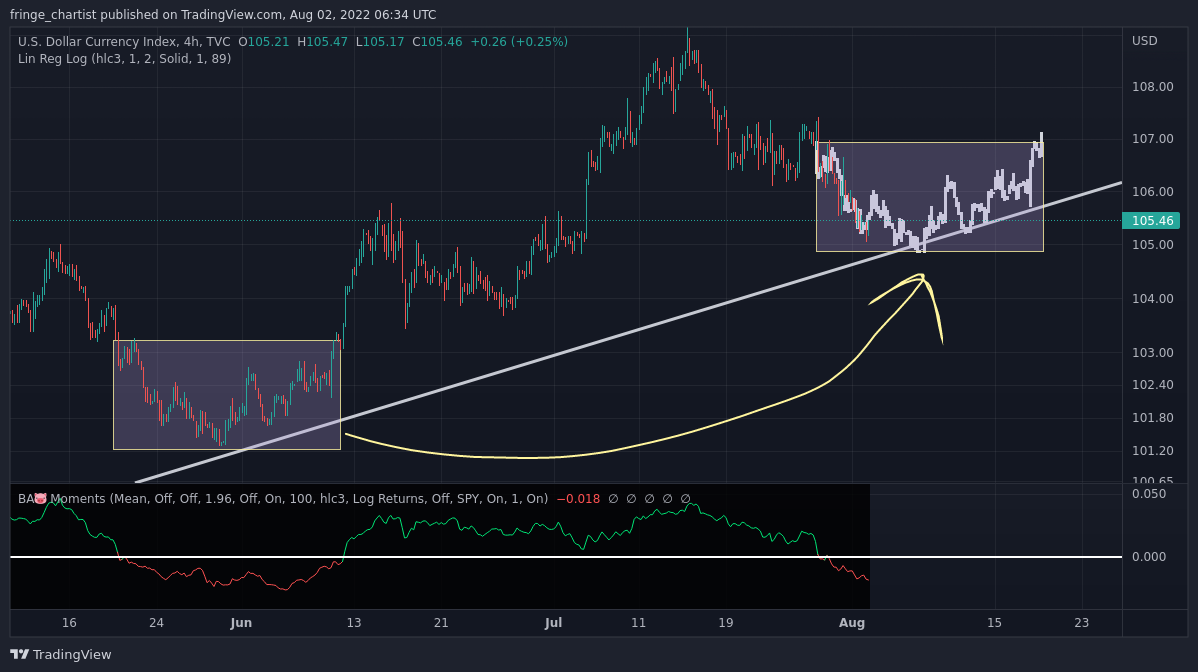Click the '15' date label on time axis
The height and width of the screenshot is (672, 1198).
994,622
